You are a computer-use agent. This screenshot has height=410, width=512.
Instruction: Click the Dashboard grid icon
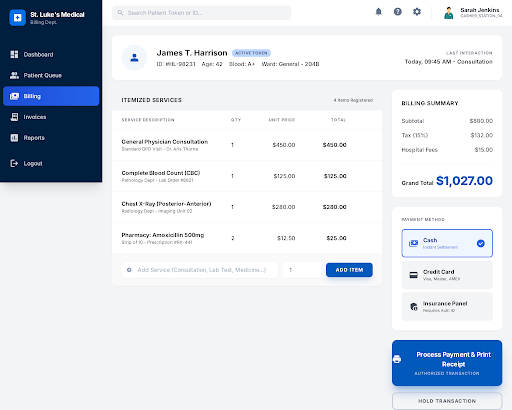pos(14,54)
